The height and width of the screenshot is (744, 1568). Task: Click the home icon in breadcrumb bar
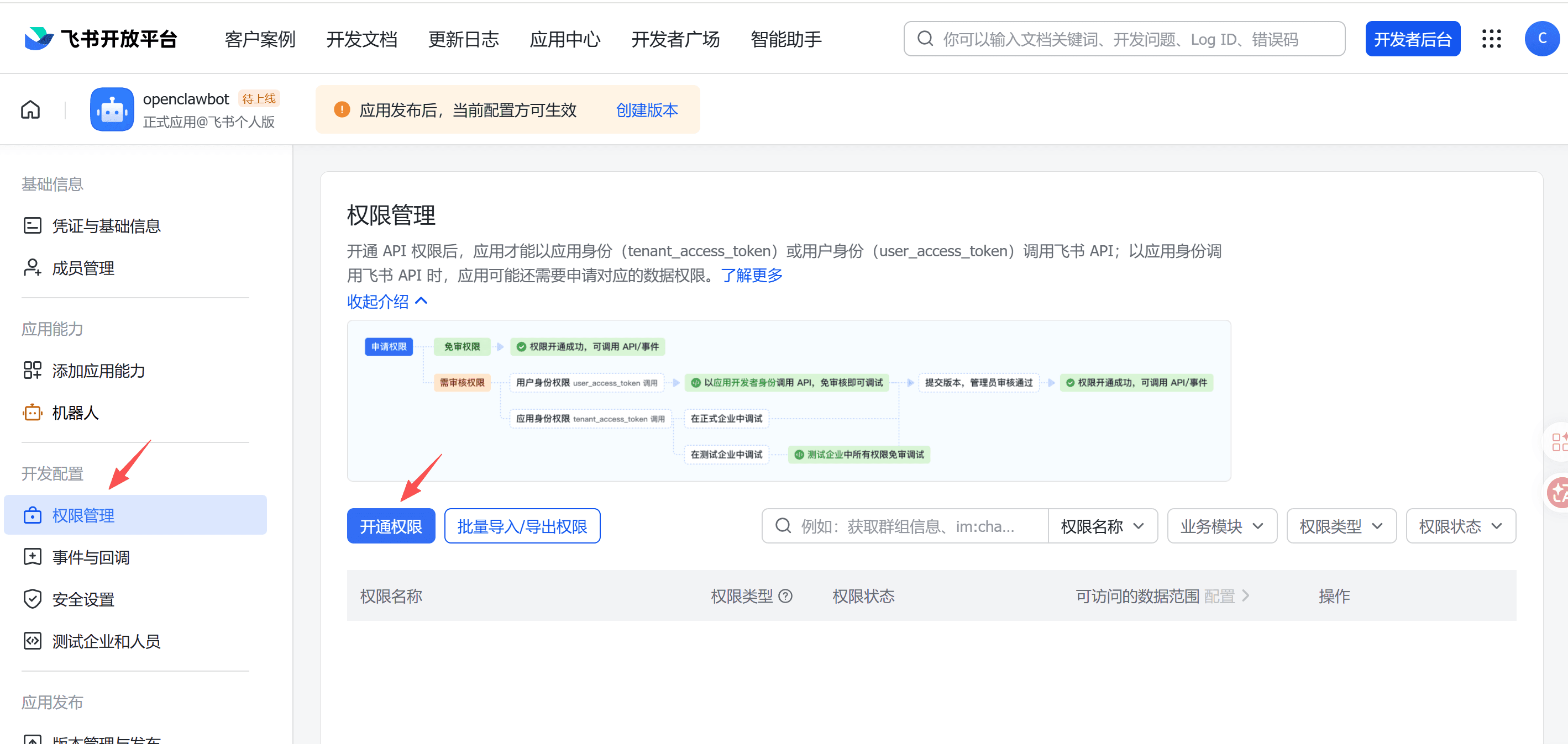coord(30,110)
